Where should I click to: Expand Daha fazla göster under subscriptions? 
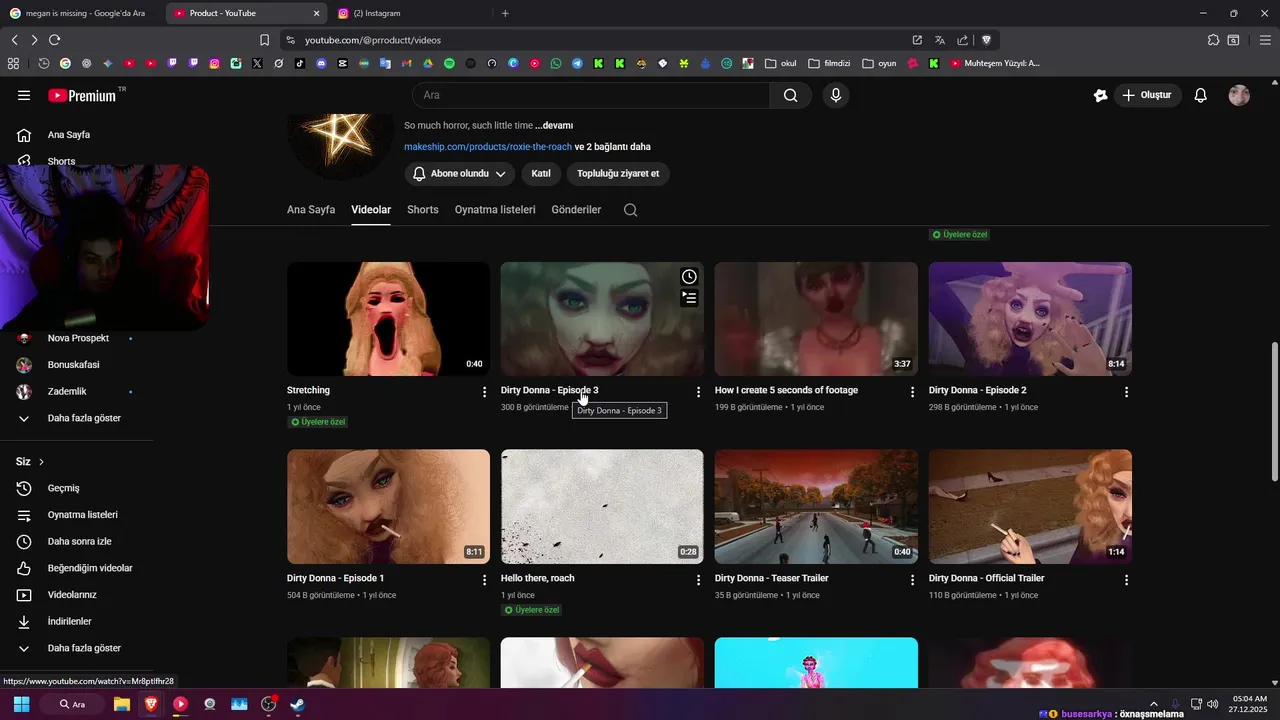(84, 418)
